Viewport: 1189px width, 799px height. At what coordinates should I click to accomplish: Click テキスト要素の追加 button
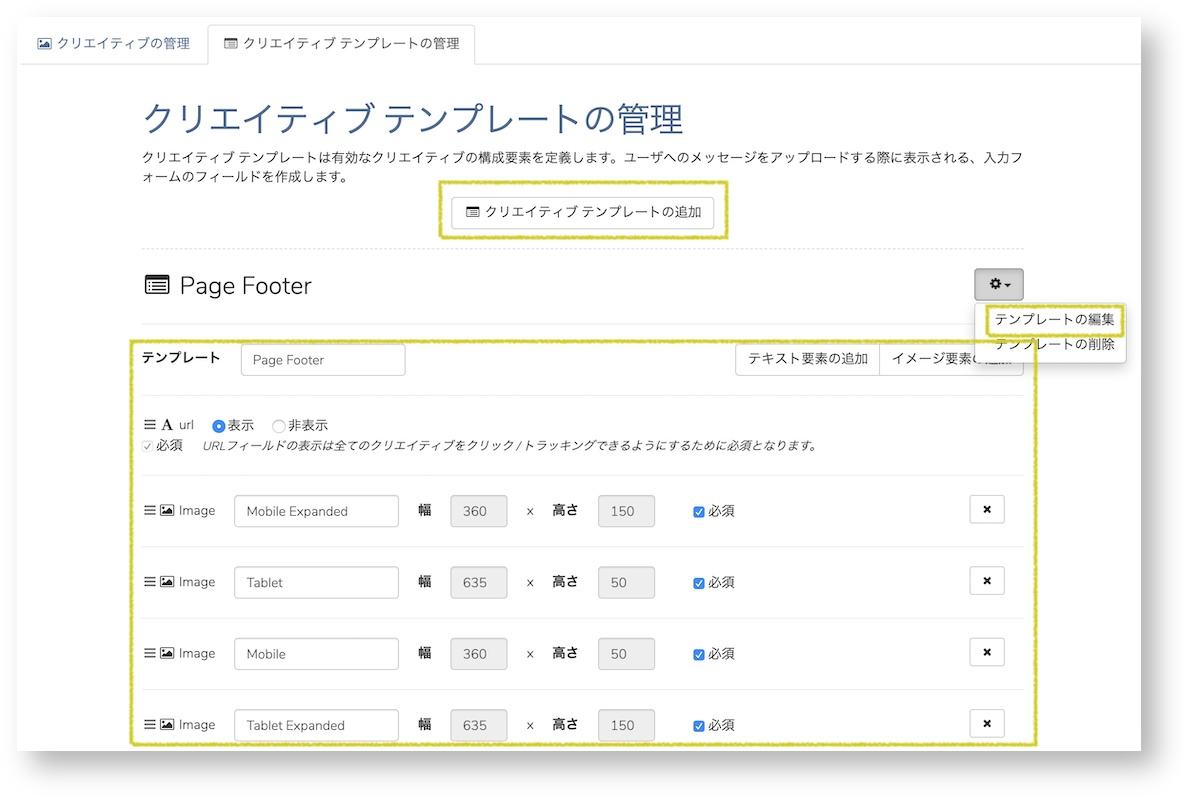[808, 359]
